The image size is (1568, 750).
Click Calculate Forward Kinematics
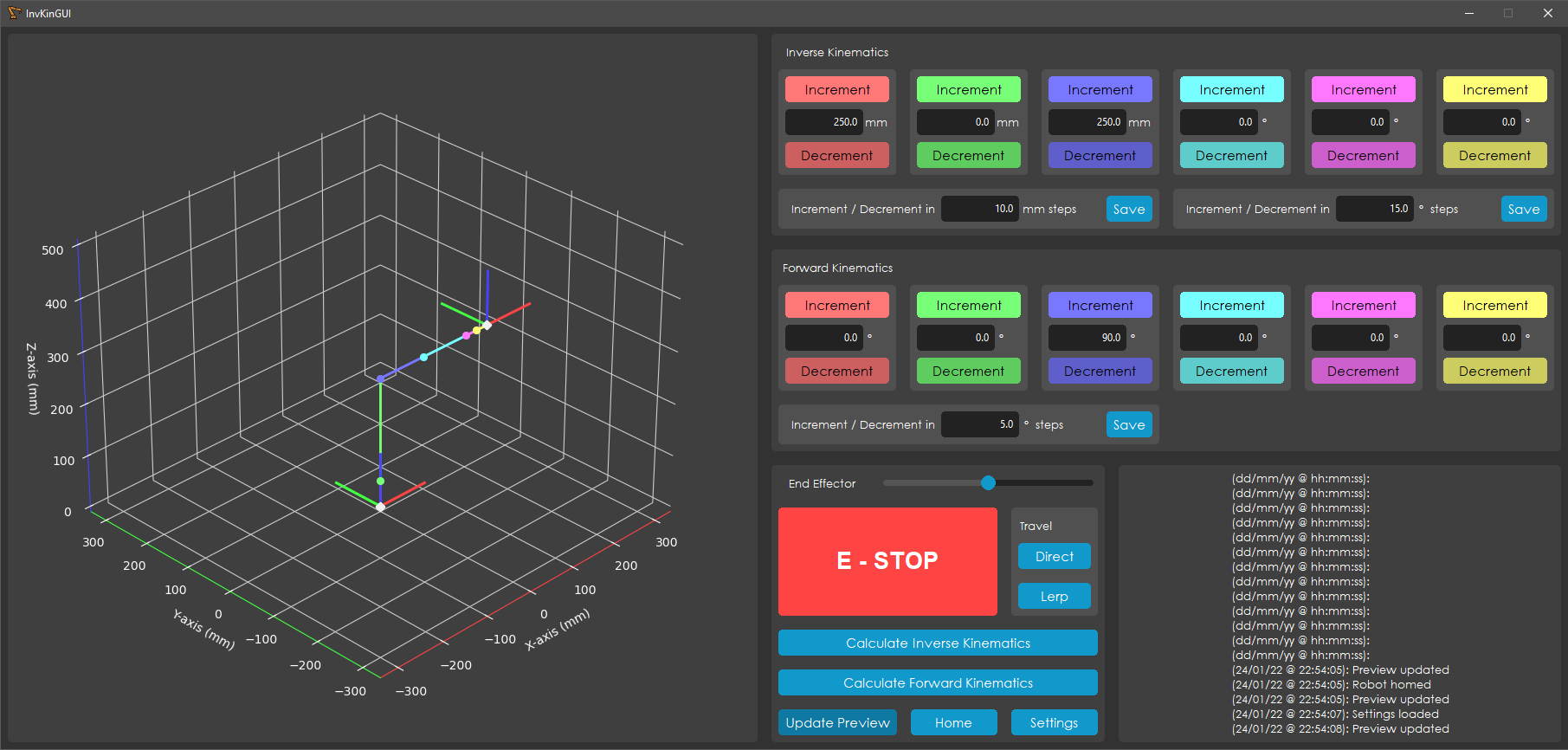[937, 682]
